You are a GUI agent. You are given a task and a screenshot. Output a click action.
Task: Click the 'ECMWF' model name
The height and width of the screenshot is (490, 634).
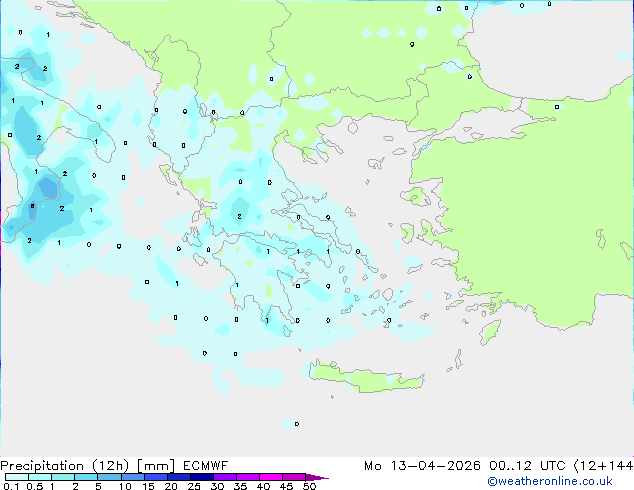tap(205, 466)
